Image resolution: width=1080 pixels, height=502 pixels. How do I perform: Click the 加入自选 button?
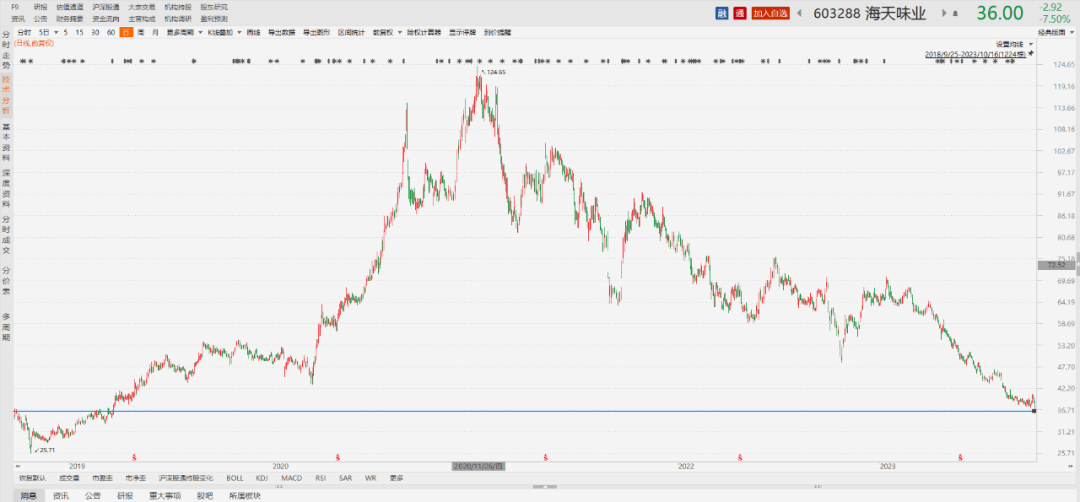coord(770,13)
